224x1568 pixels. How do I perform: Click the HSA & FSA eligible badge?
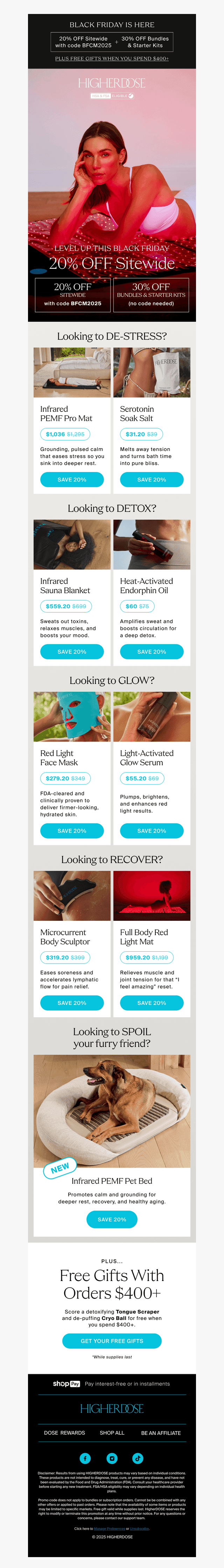pyautogui.click(x=112, y=96)
